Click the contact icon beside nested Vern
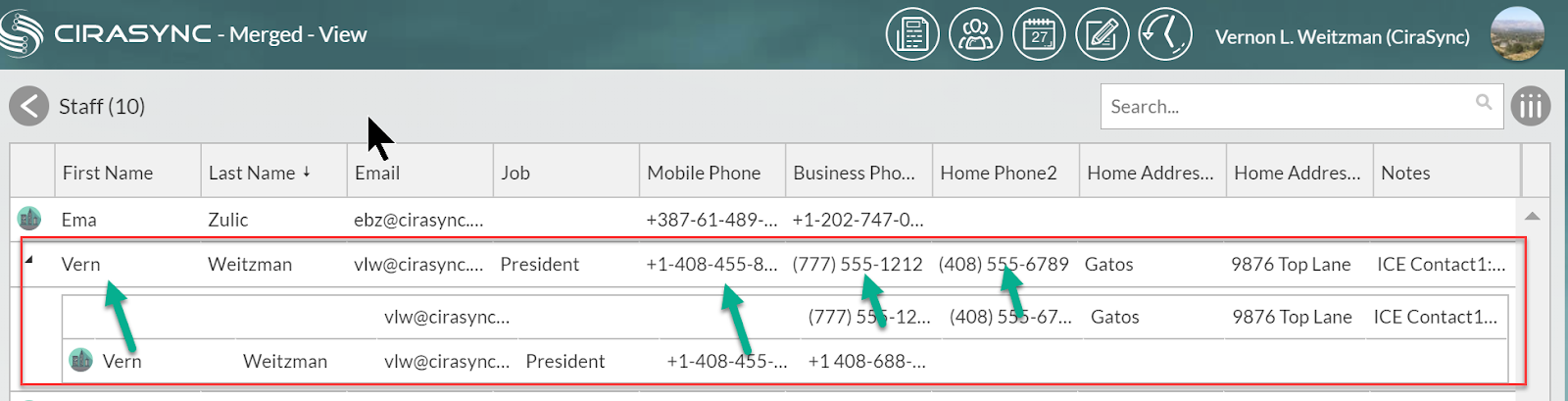The height and width of the screenshot is (401, 1568). pyautogui.click(x=80, y=361)
